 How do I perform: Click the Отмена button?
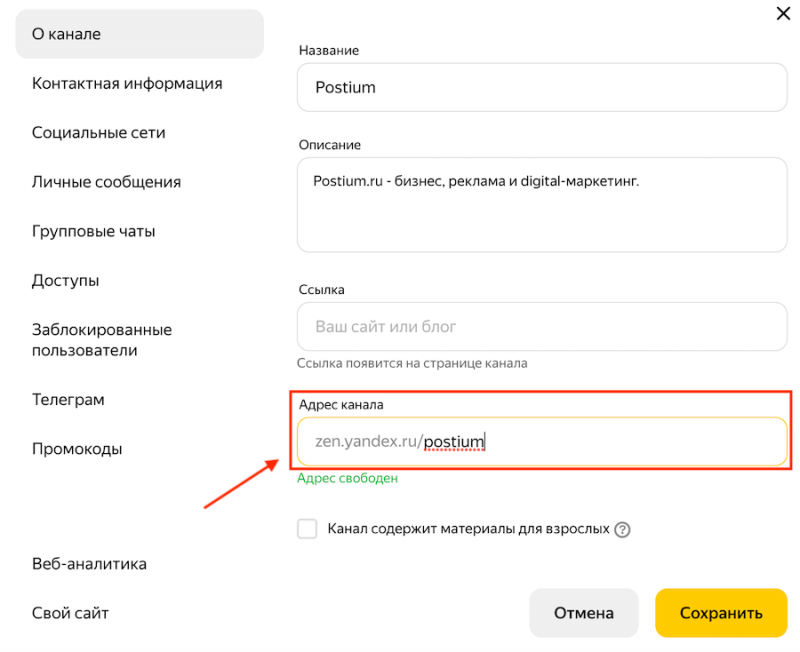click(x=583, y=613)
